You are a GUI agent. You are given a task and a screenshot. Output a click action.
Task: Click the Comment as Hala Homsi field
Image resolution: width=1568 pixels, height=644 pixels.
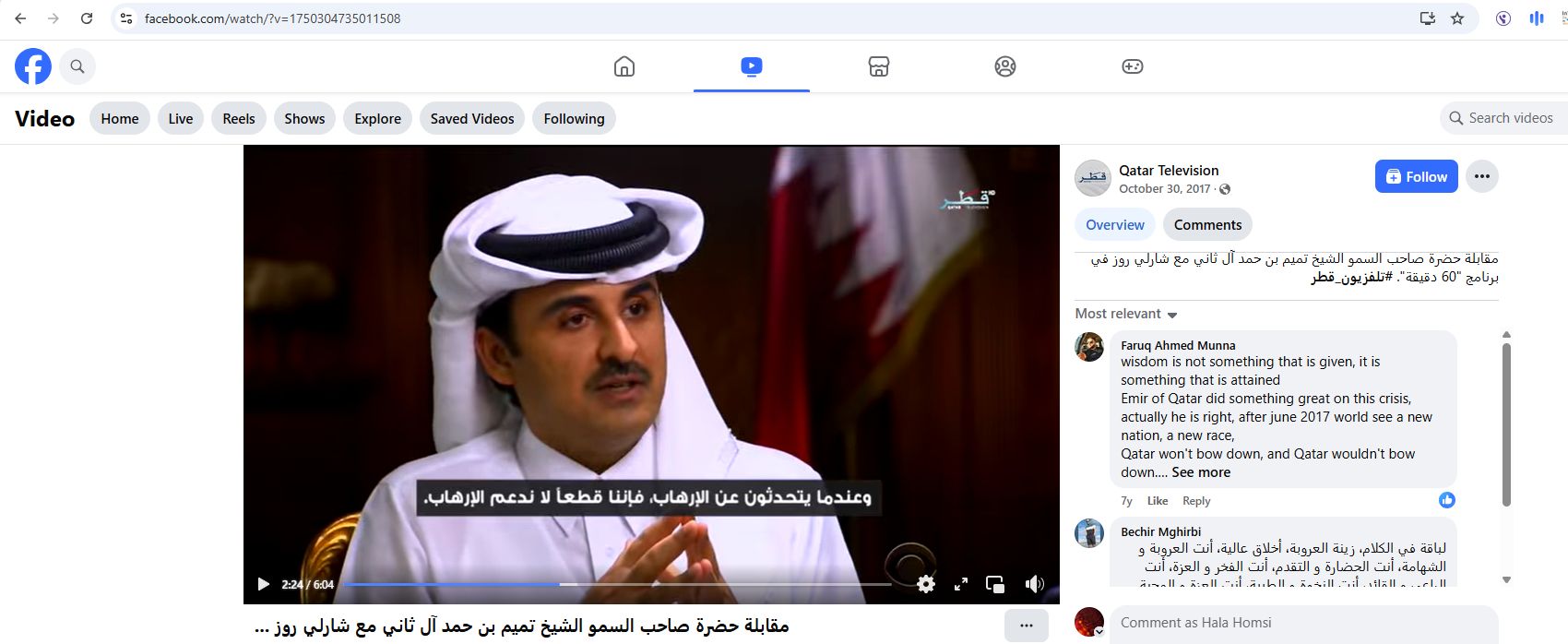point(1303,624)
